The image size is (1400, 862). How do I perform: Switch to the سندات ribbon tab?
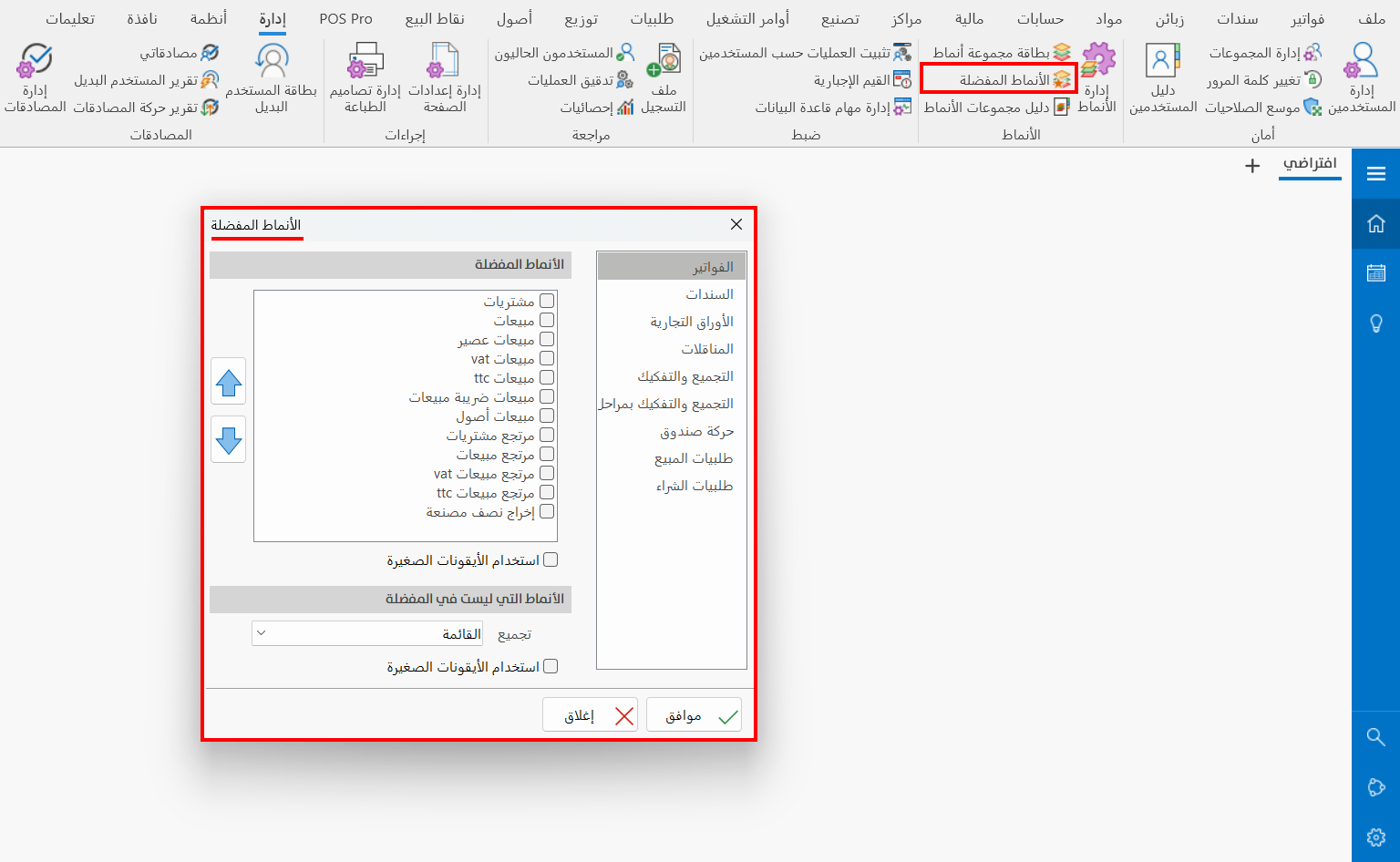(x=1237, y=17)
